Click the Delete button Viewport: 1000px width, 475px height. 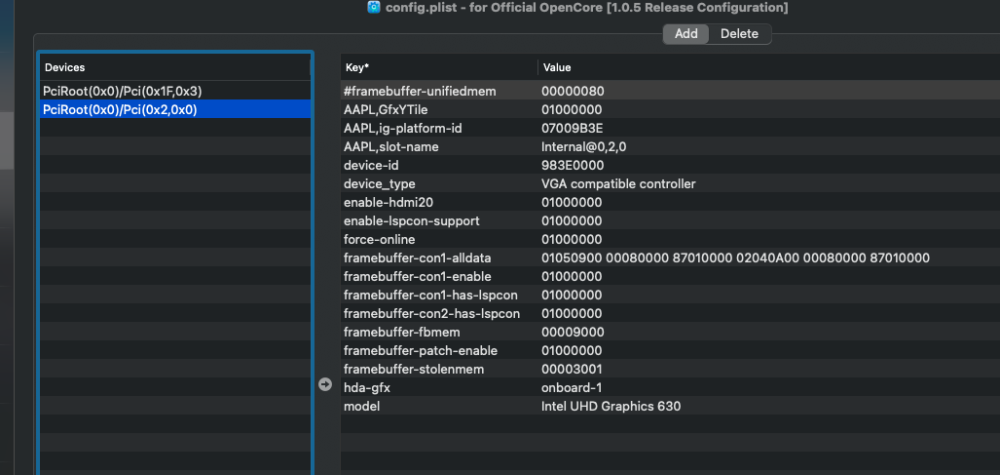[739, 34]
